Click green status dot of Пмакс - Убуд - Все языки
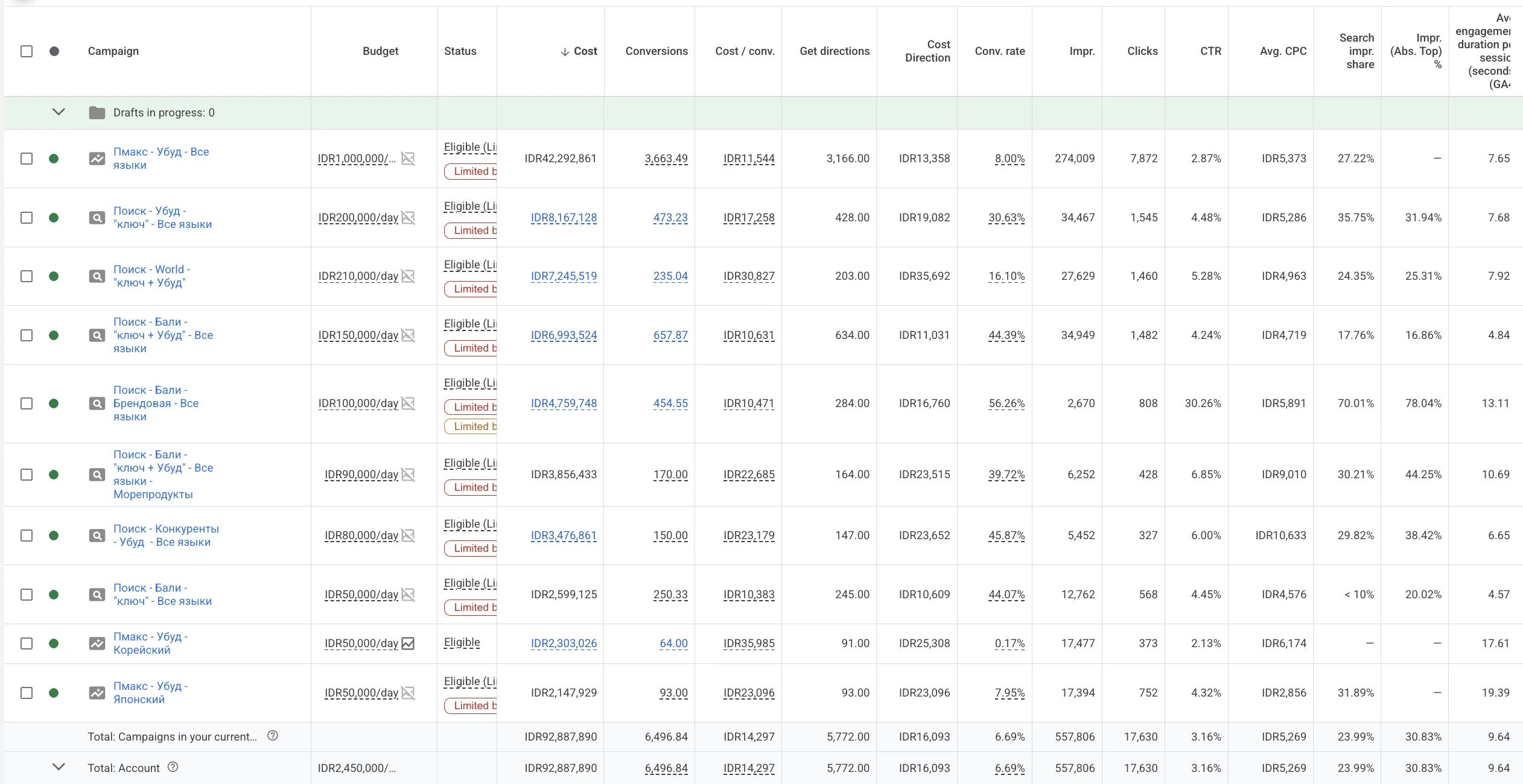 tap(54, 159)
